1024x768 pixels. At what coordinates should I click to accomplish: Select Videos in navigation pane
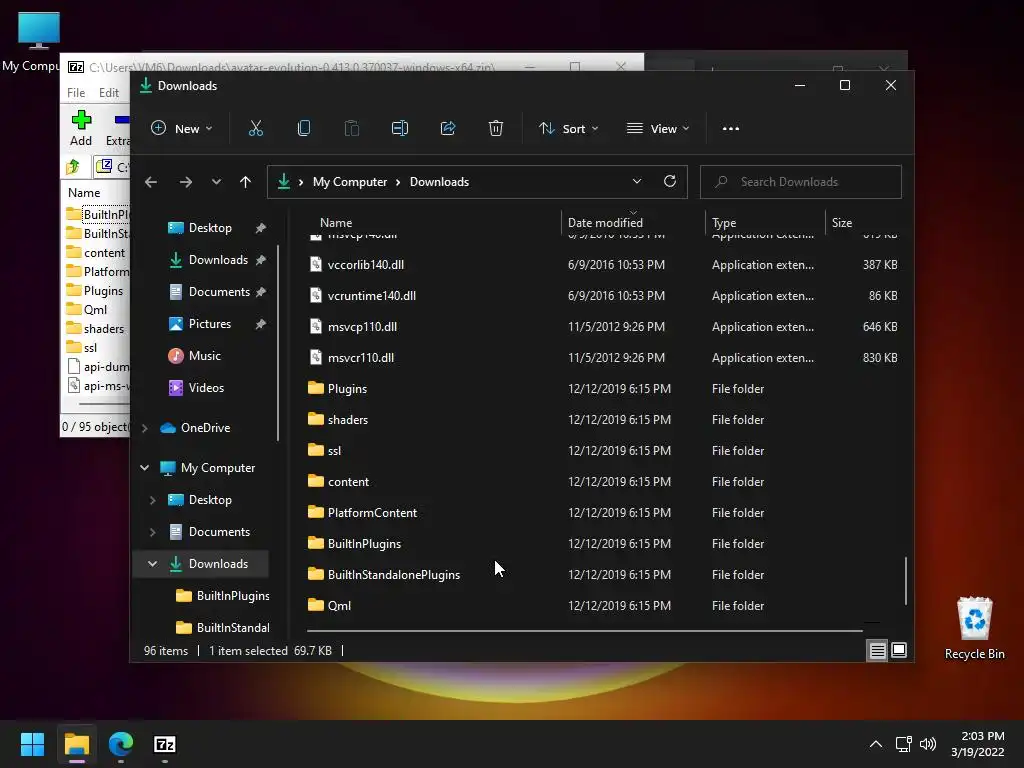pos(206,388)
